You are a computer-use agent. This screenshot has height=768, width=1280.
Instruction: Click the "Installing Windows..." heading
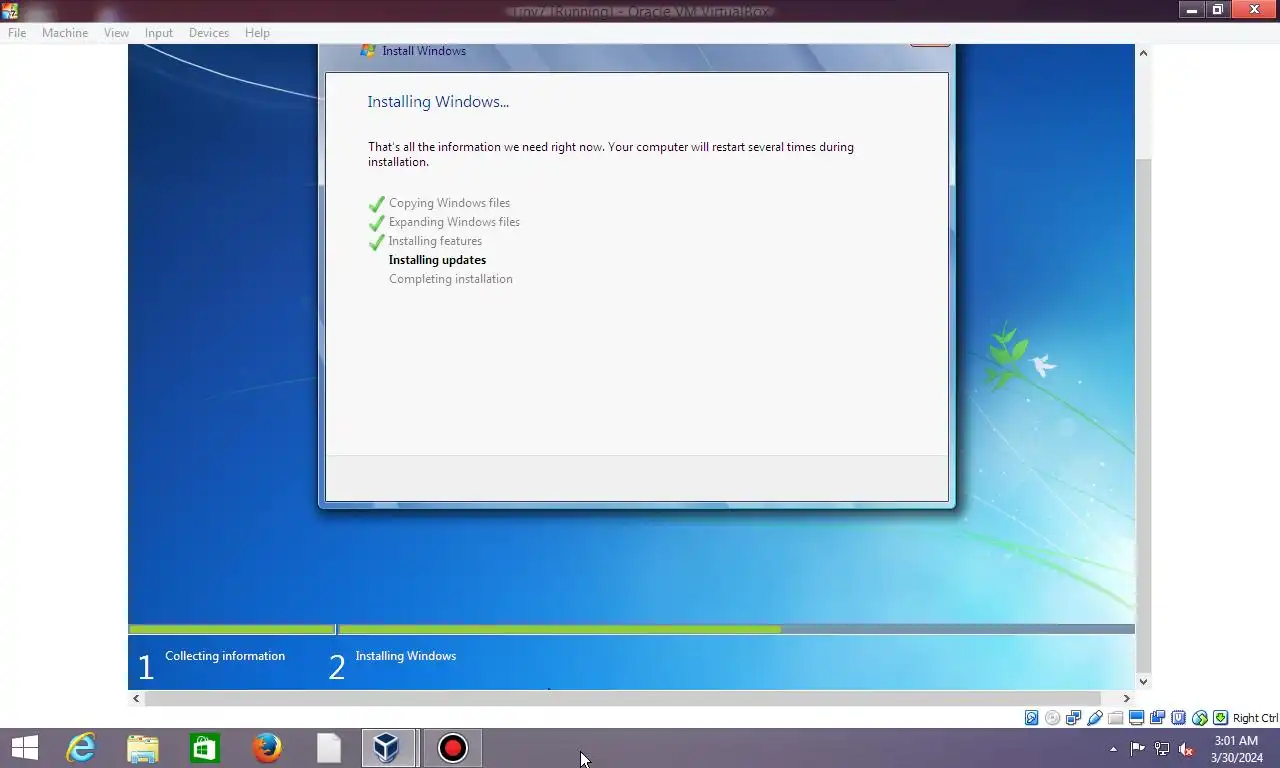(x=438, y=102)
